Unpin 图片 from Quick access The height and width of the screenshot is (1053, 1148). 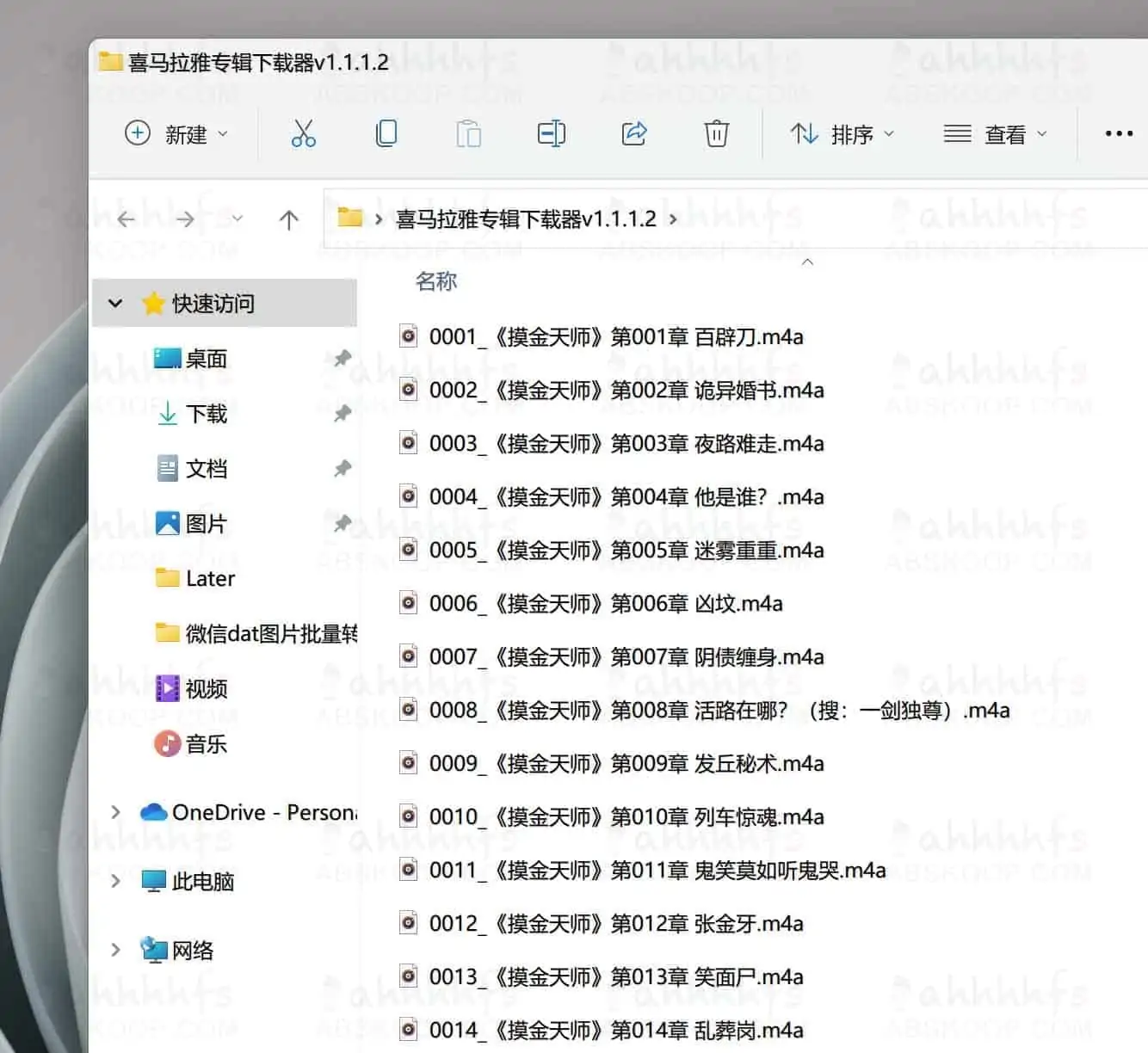click(342, 523)
